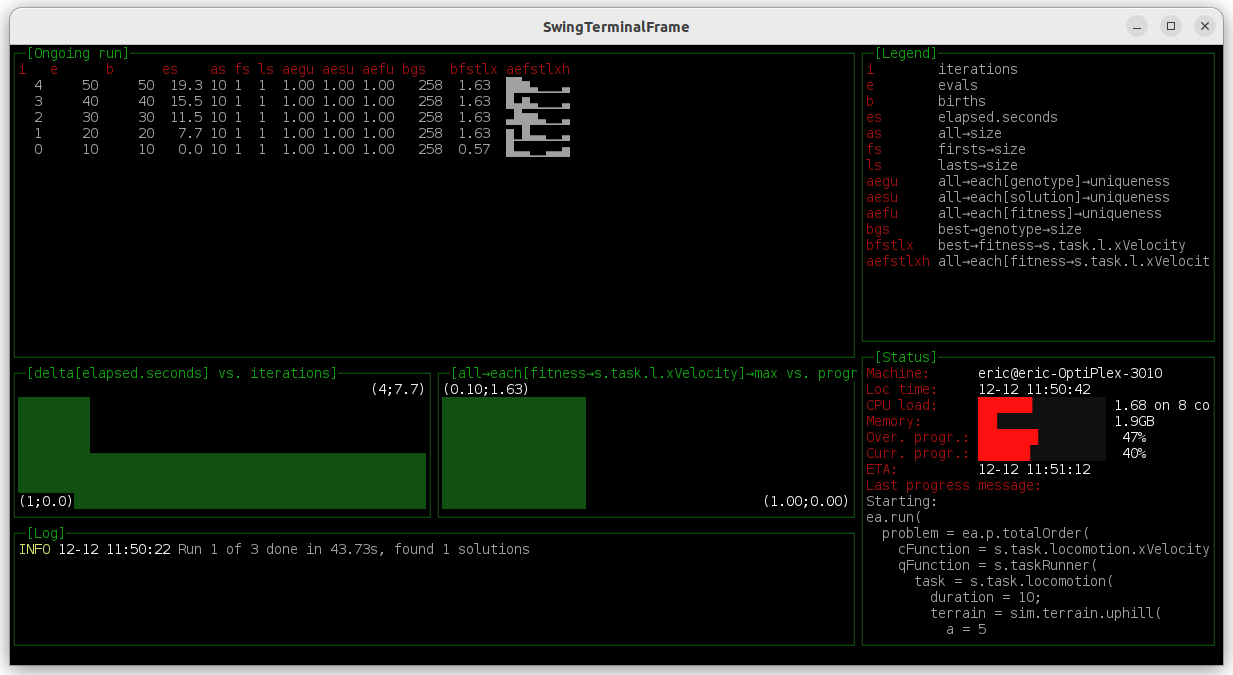The width and height of the screenshot is (1233, 675).
Task: Click the 'aefstlxh' column header in Ongoing run
Action: coord(538,69)
